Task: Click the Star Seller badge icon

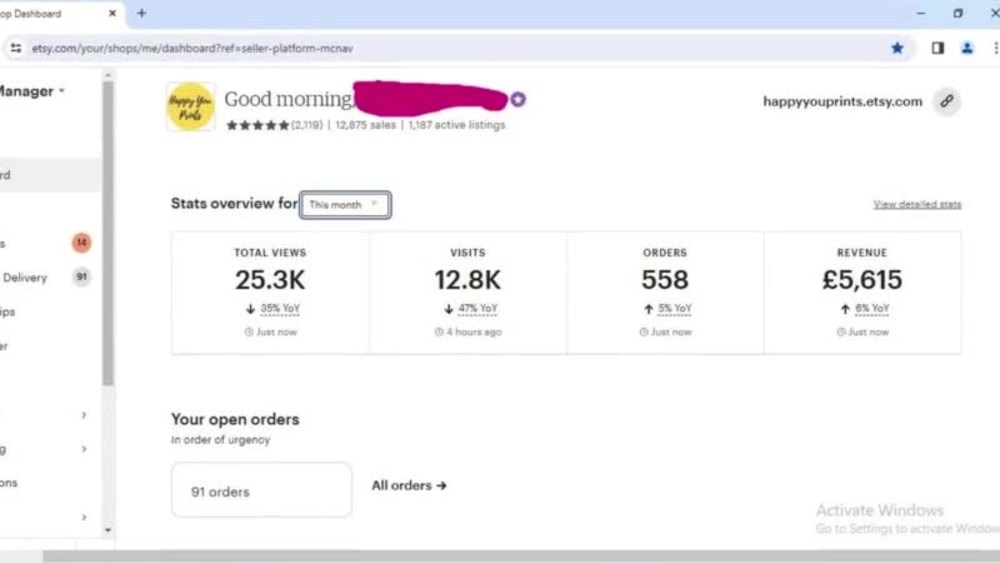Action: point(518,99)
